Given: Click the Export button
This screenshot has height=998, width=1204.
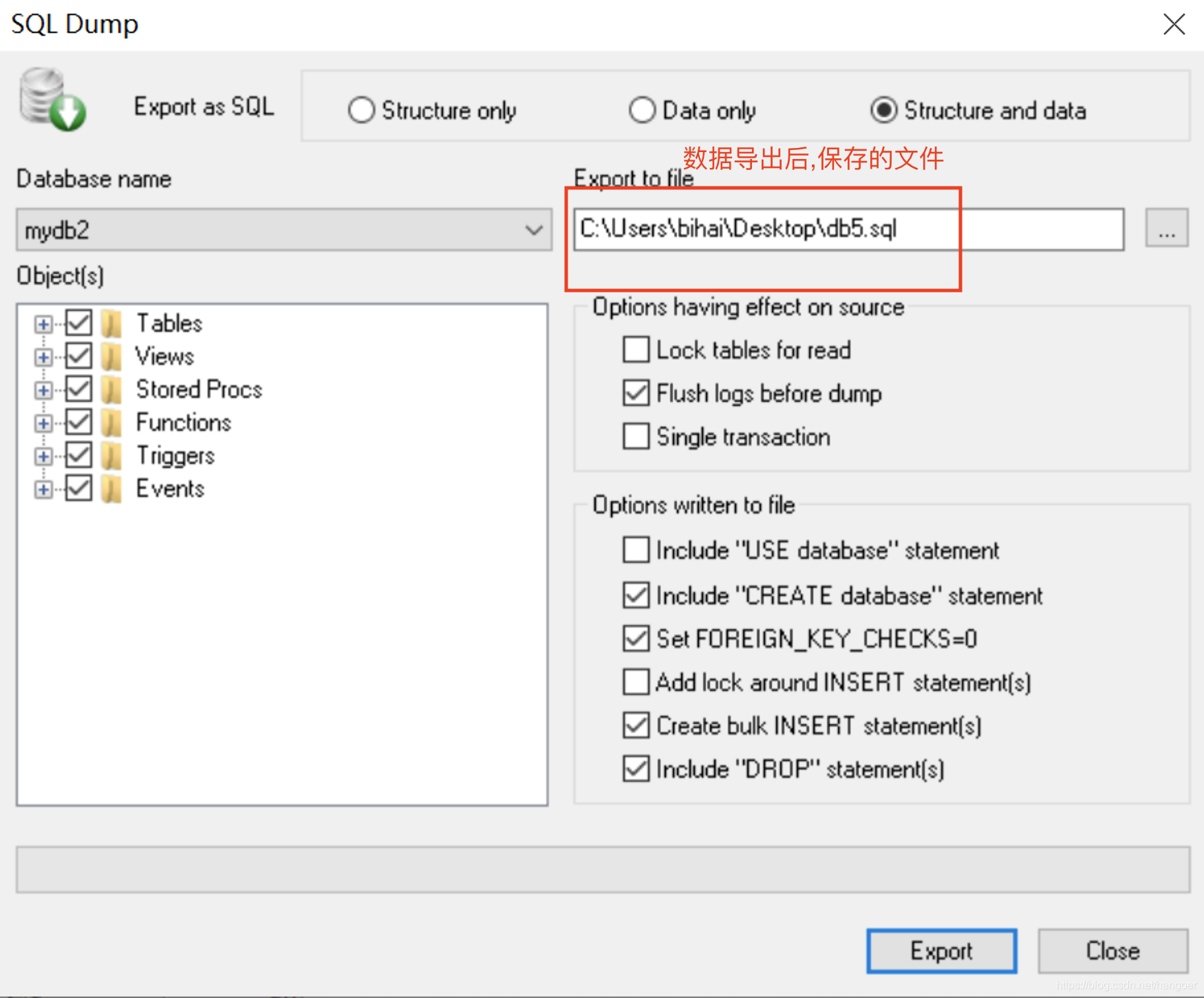Looking at the screenshot, I should point(941,951).
